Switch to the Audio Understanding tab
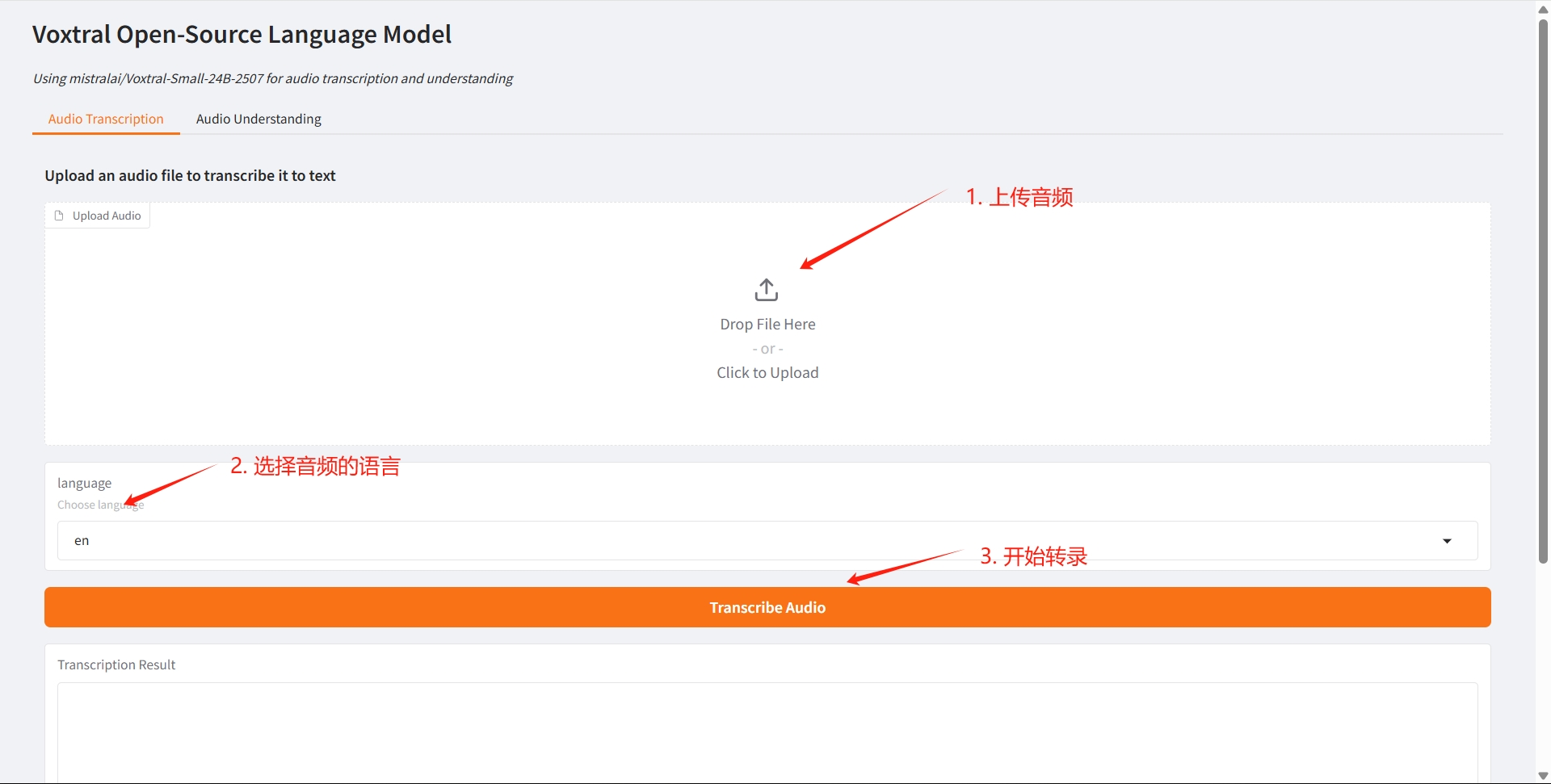This screenshot has height=784, width=1551. click(x=258, y=119)
